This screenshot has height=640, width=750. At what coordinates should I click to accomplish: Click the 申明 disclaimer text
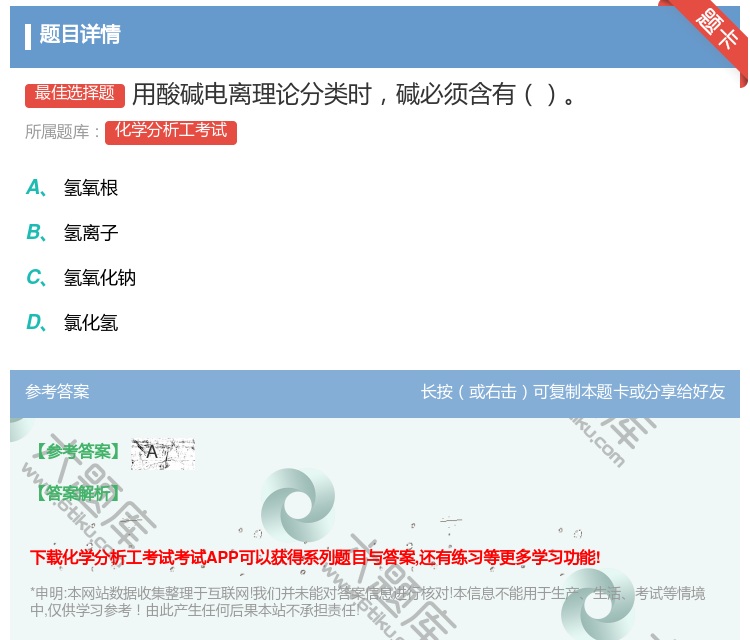[x=367, y=601]
